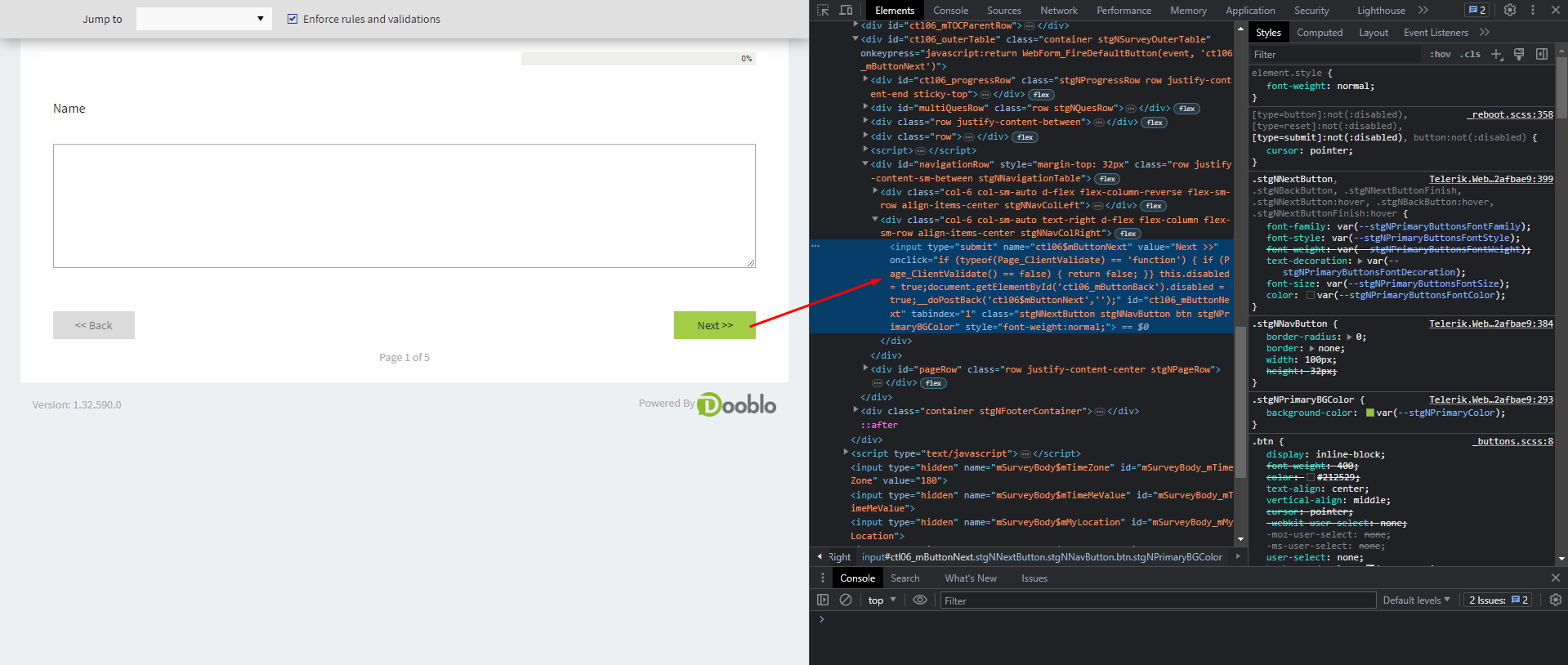Viewport: 1568px width, 665px height.
Task: Select the input#ctl06_mButtonNext breadcrumb
Action: pyautogui.click(x=1042, y=557)
